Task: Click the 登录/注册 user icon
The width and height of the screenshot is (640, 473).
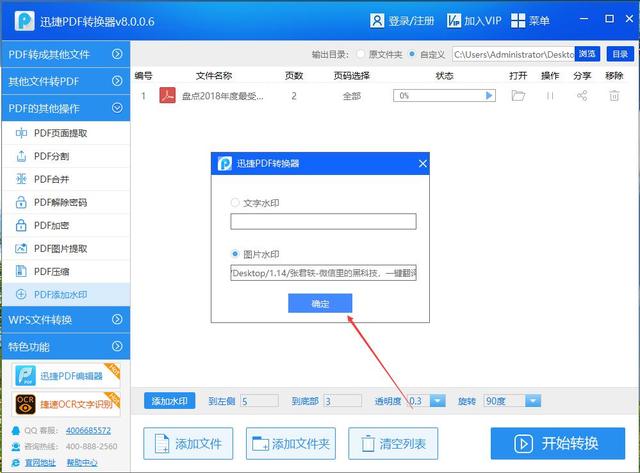Action: point(377,20)
